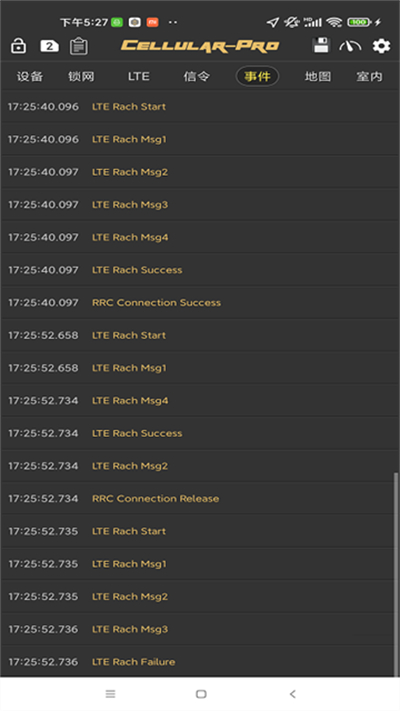Open the Android recent apps menu button
The height and width of the screenshot is (711, 400).
click(110, 694)
